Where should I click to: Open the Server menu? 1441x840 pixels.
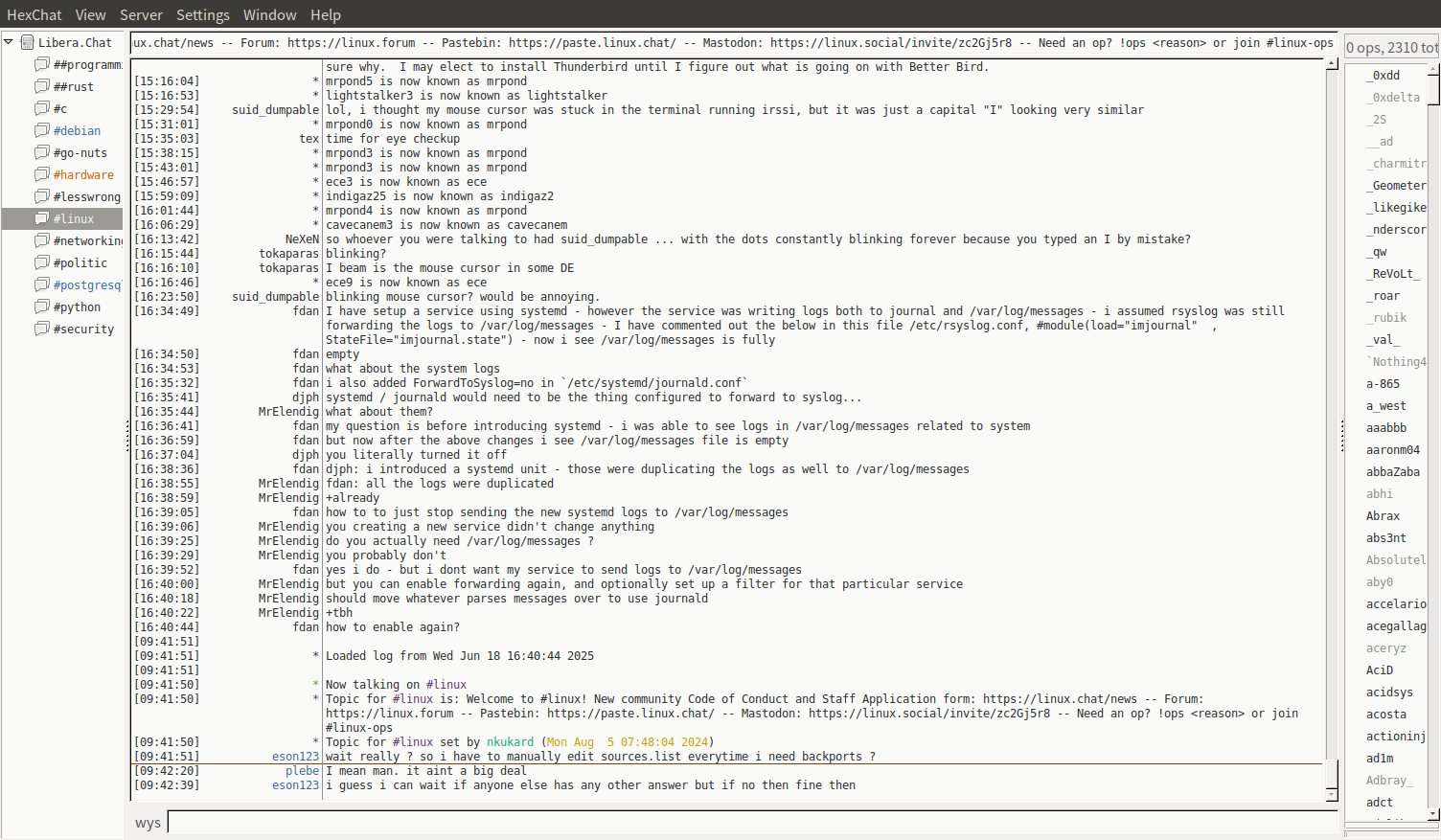pyautogui.click(x=141, y=15)
